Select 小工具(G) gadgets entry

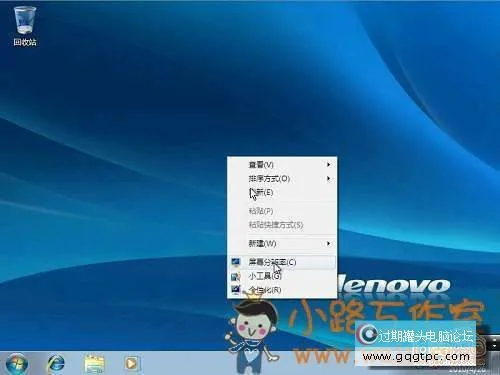coord(282,276)
